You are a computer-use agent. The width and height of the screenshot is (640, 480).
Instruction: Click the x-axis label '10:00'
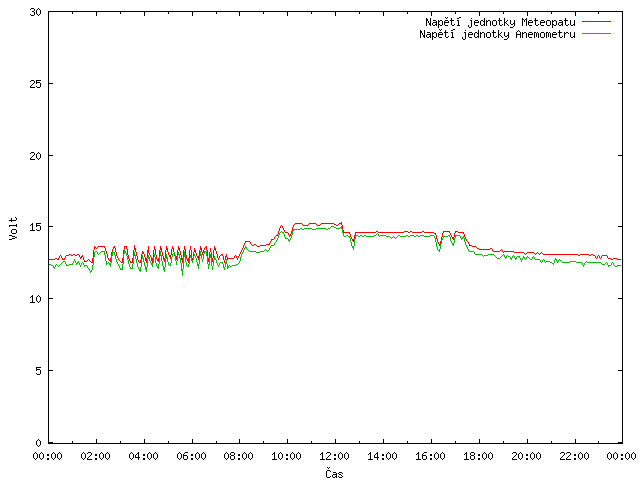tap(287, 456)
